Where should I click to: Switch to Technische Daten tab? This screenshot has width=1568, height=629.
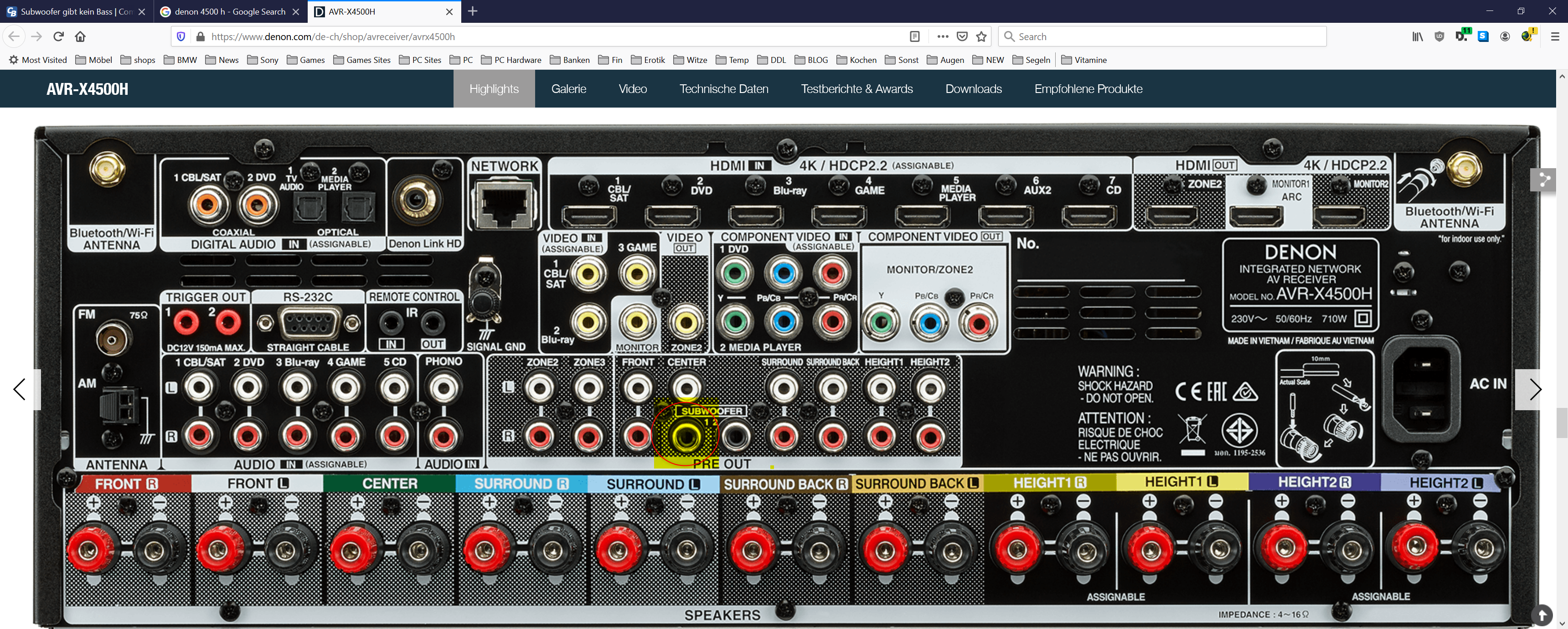(x=724, y=89)
